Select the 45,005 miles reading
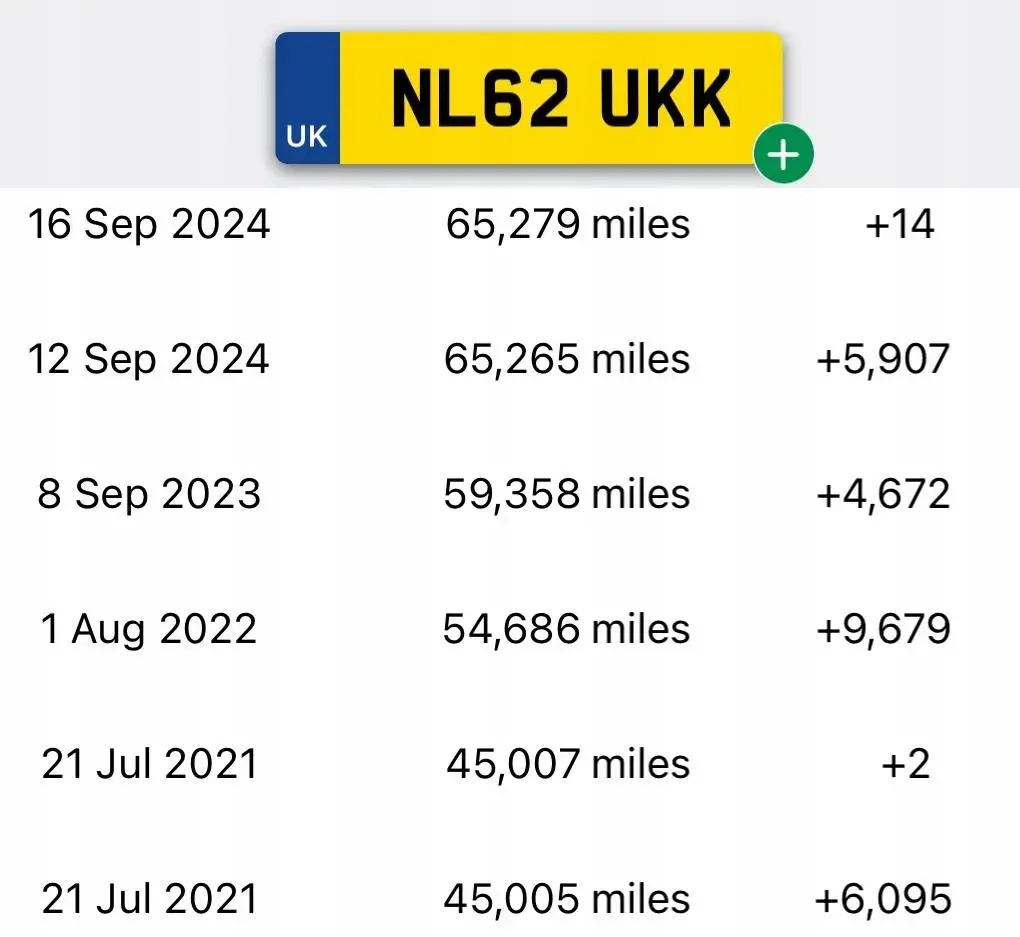 coord(567,899)
